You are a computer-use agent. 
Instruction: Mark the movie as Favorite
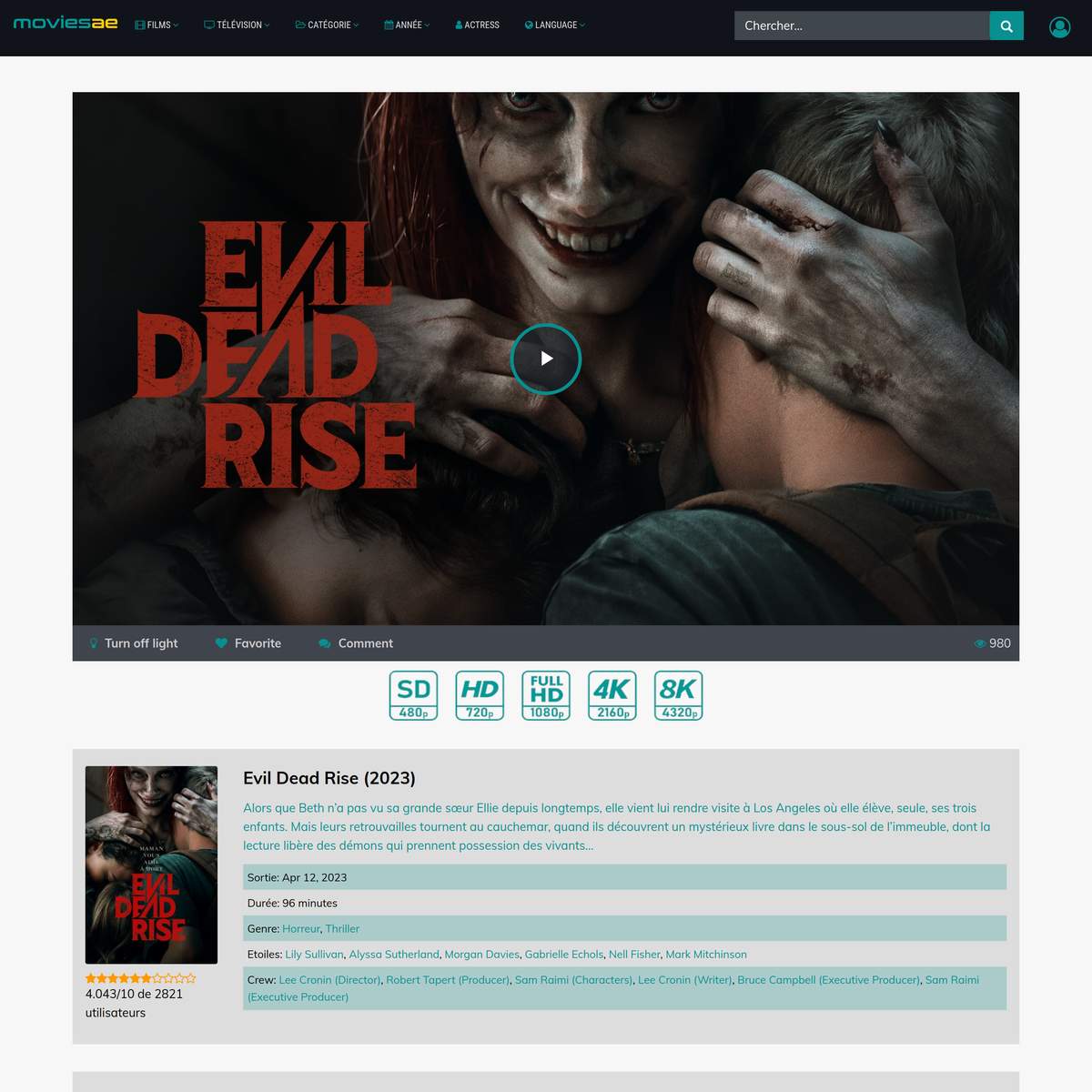(248, 643)
